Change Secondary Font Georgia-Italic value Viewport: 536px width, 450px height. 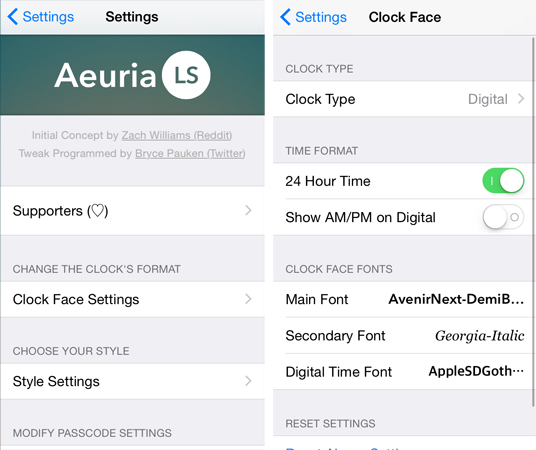point(480,336)
